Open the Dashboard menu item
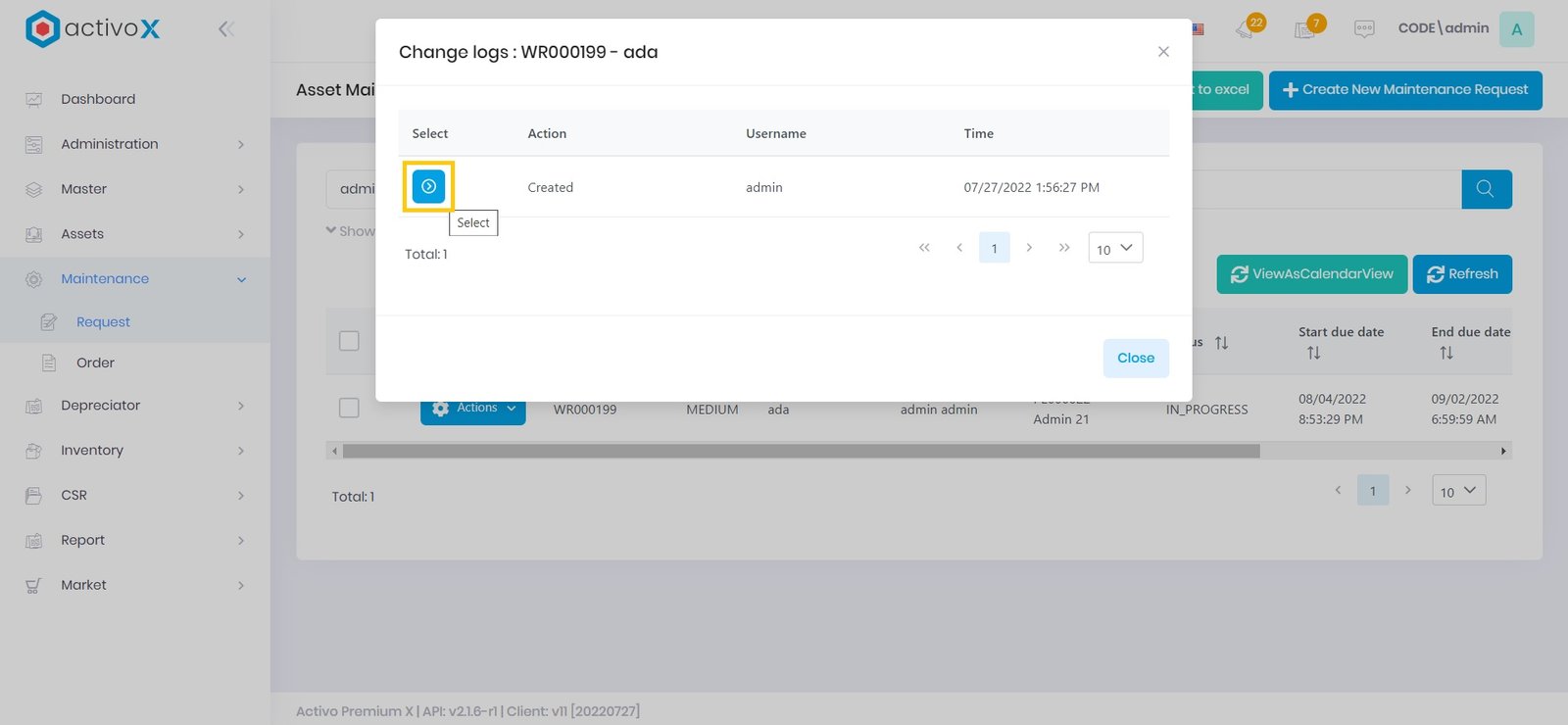The width and height of the screenshot is (1568, 725). pyautogui.click(x=98, y=99)
